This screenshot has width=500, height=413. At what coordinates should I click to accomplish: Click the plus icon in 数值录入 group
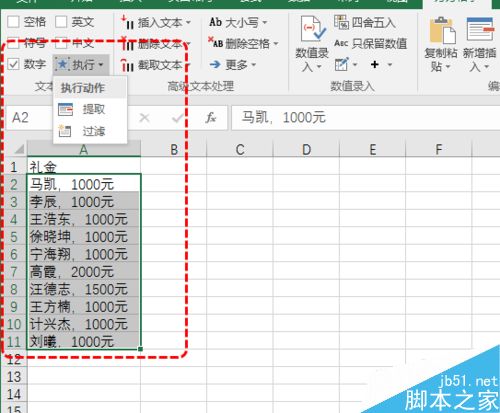pyautogui.click(x=375, y=64)
